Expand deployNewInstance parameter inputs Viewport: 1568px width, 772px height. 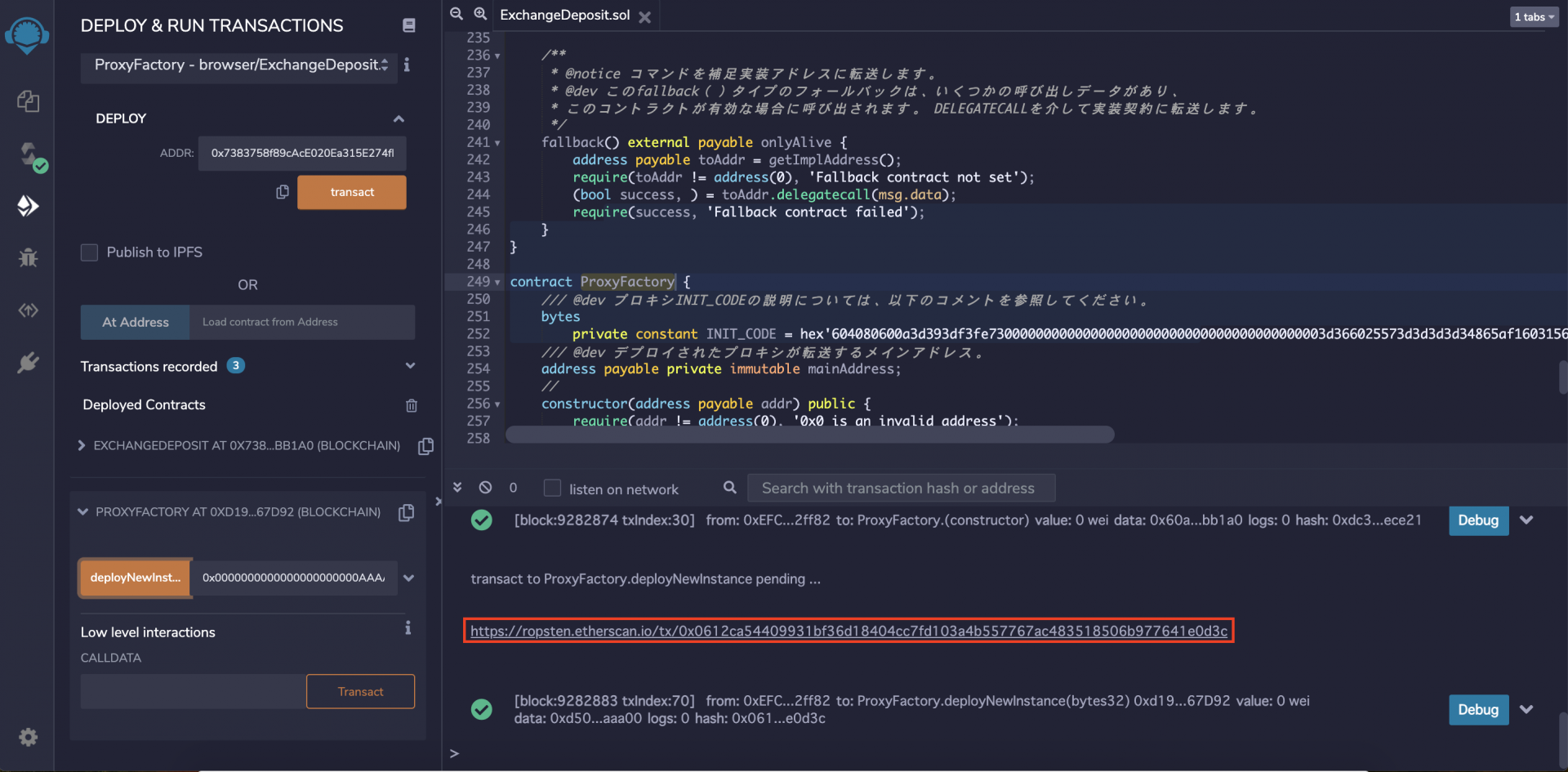(x=409, y=578)
